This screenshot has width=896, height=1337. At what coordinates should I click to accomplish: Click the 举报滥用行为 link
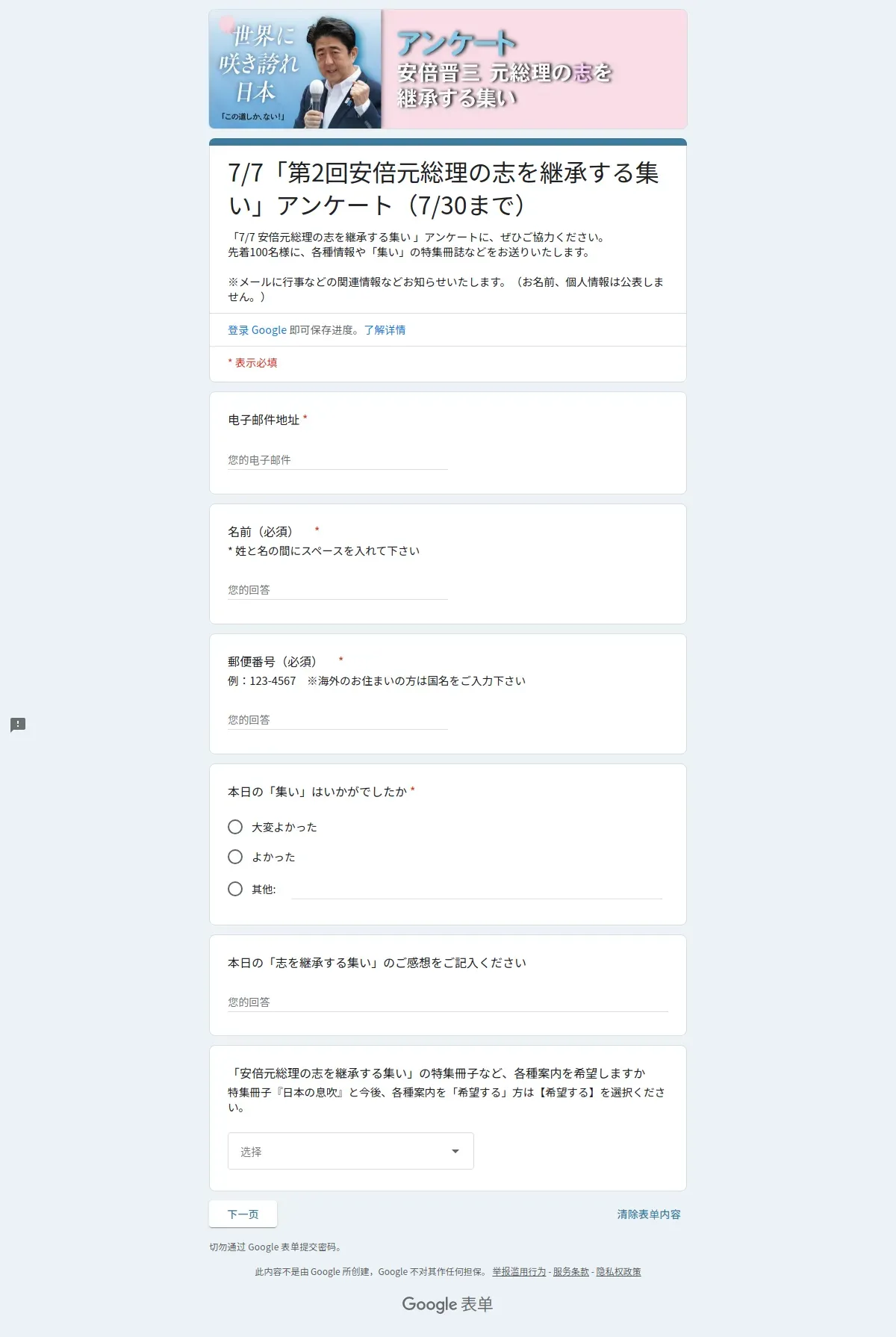519,1272
